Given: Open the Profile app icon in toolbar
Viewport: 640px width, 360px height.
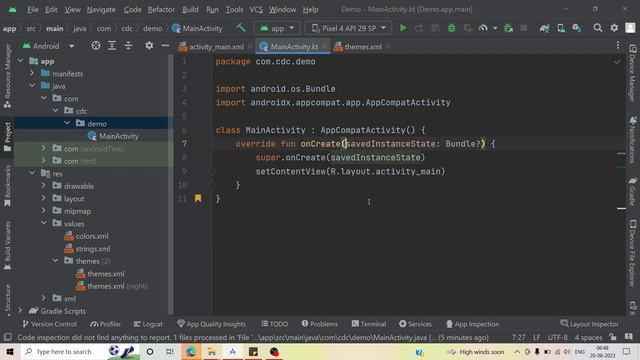Looking at the screenshot, I should point(483,28).
